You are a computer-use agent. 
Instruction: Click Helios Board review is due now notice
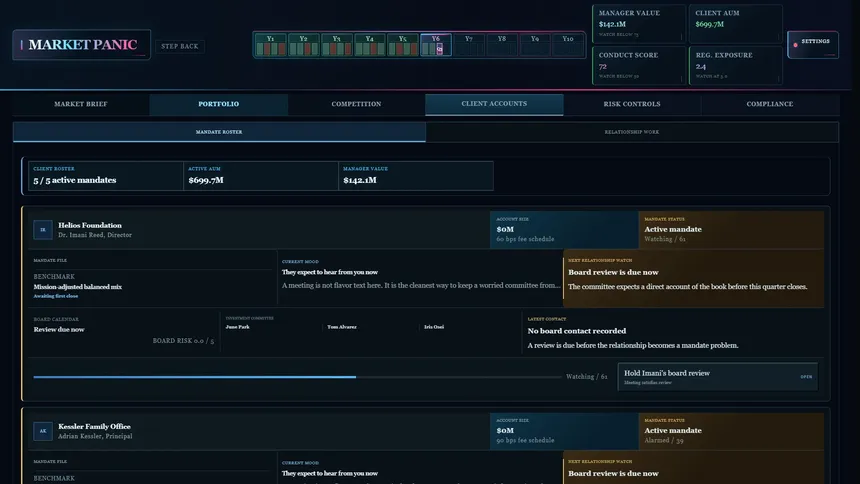(693, 278)
